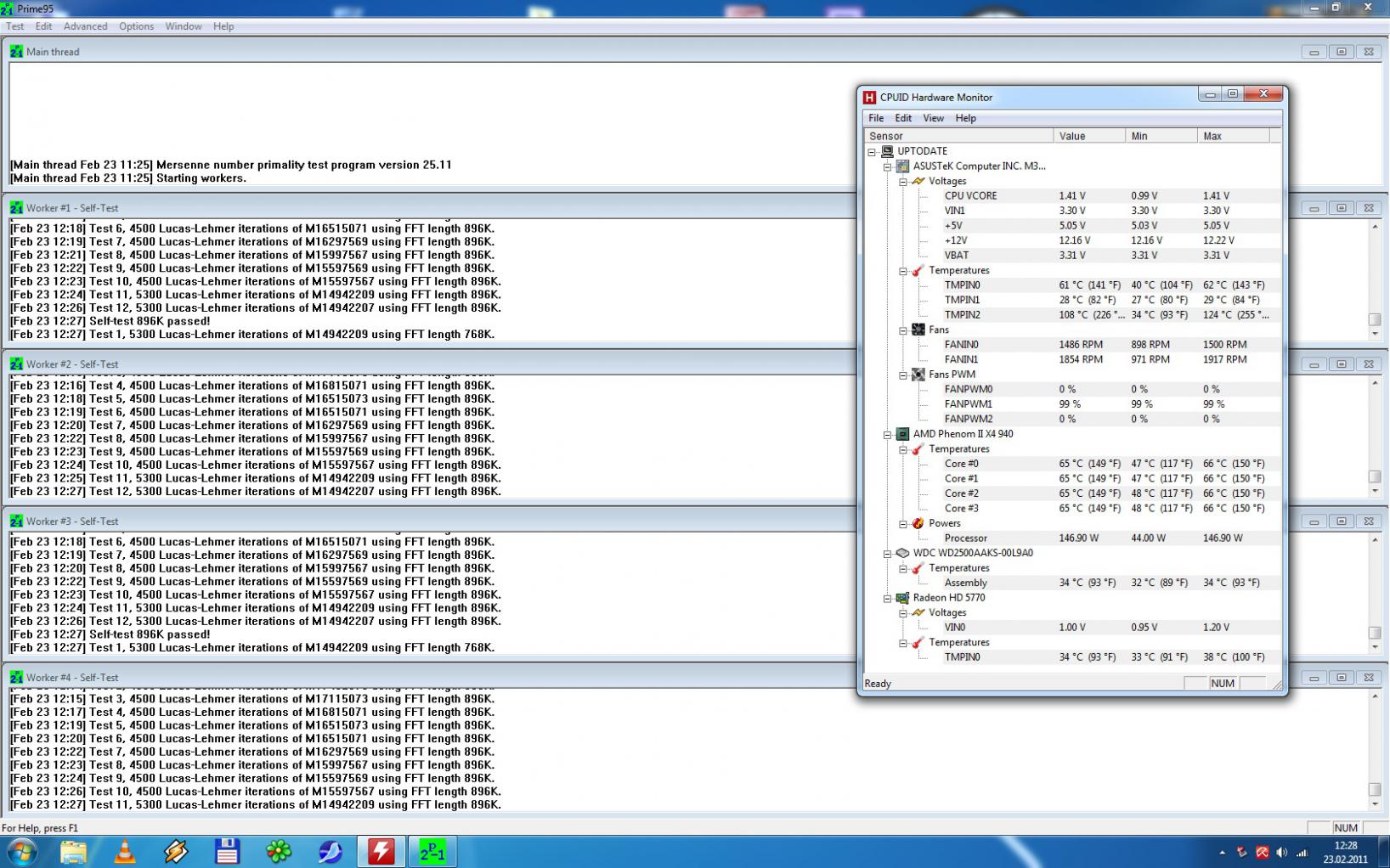Open the Windows Start menu
Image resolution: width=1390 pixels, height=868 pixels.
(x=21, y=851)
